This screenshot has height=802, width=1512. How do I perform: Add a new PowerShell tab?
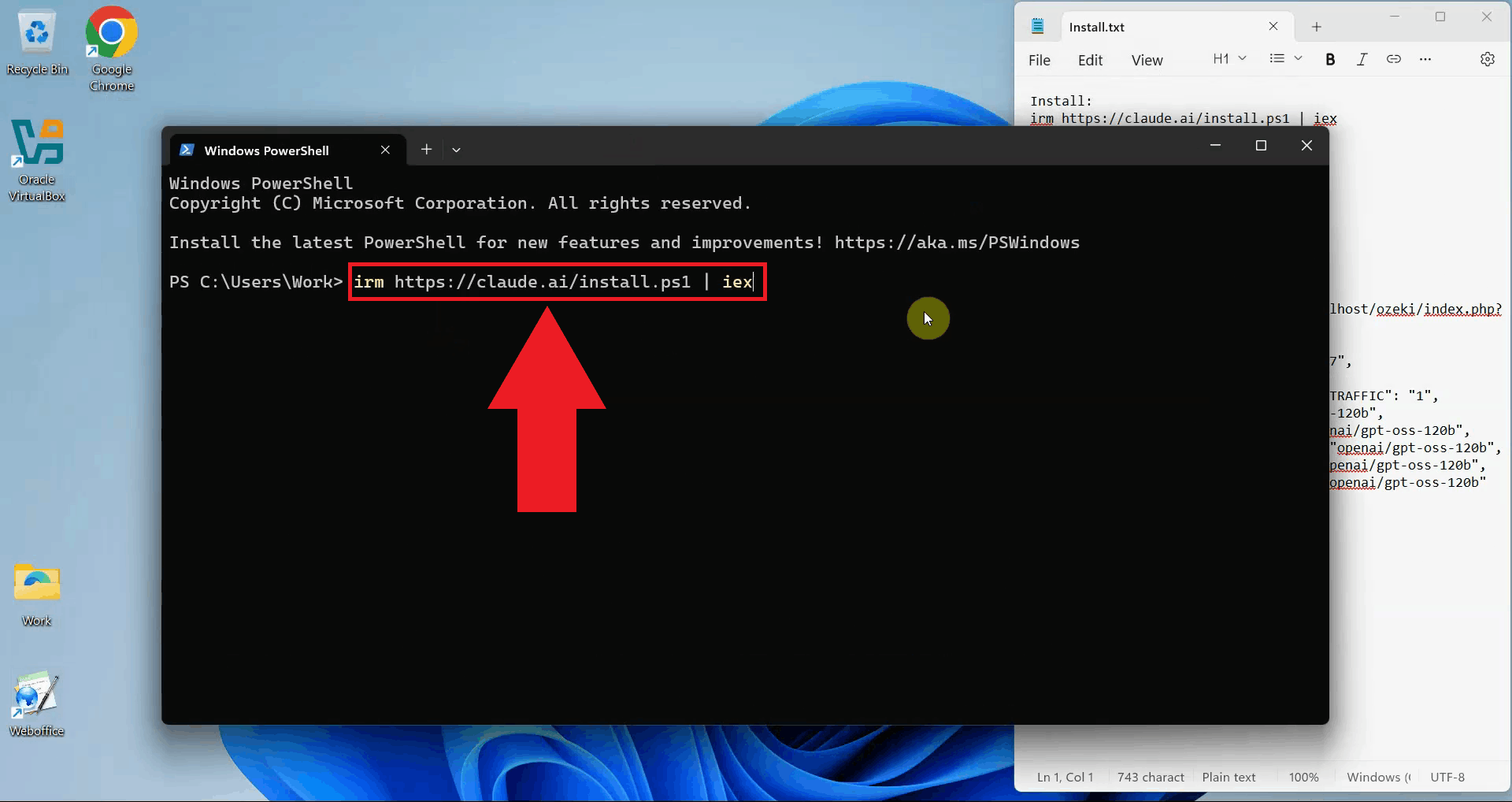[x=426, y=150]
